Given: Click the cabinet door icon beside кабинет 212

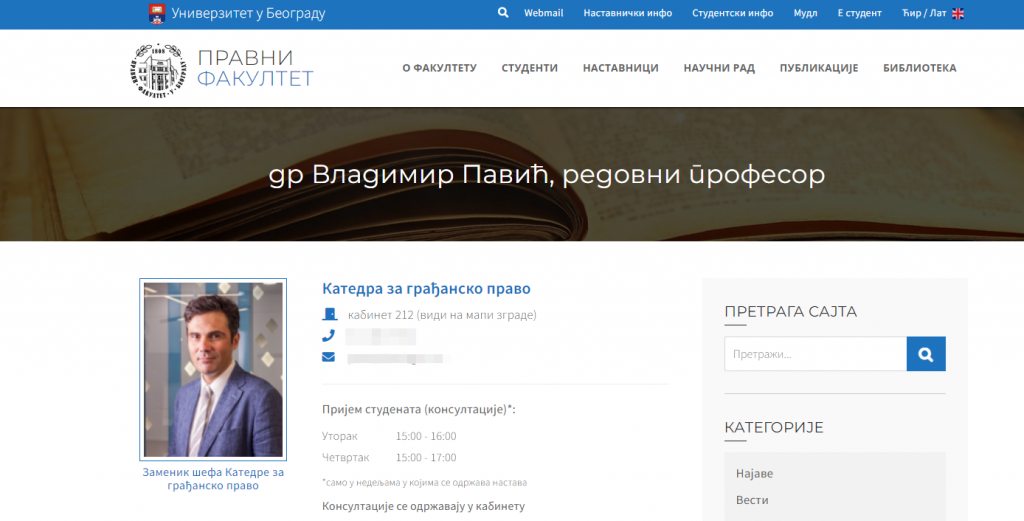Looking at the screenshot, I should tap(328, 315).
